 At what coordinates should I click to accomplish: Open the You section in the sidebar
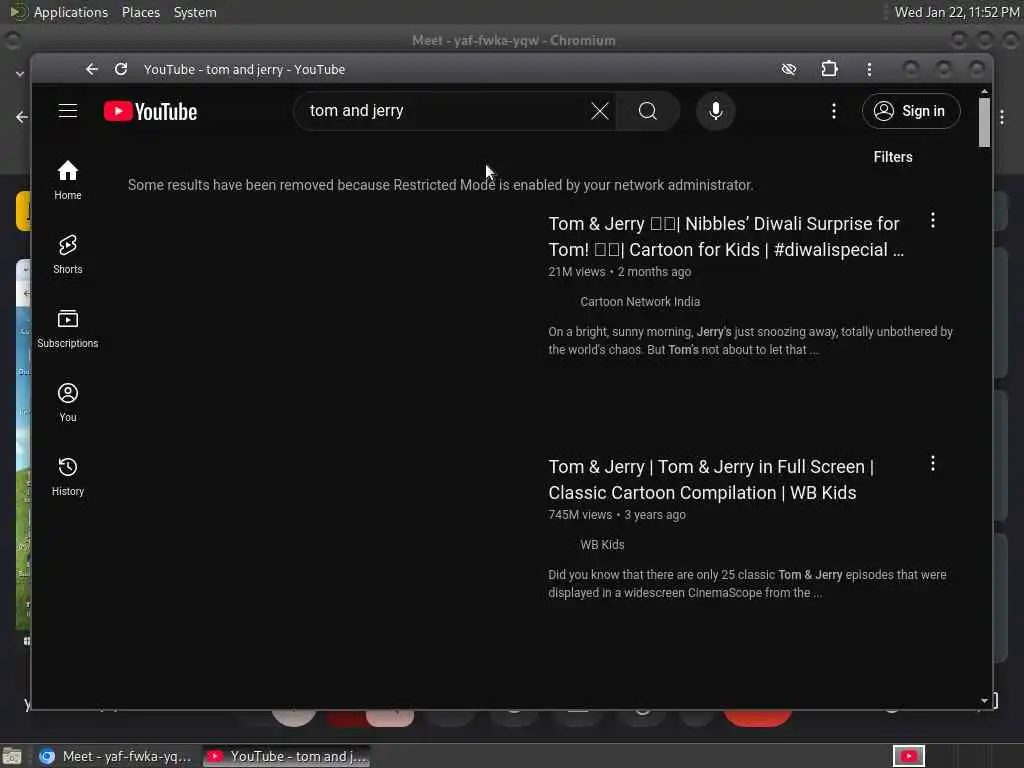coord(68,402)
